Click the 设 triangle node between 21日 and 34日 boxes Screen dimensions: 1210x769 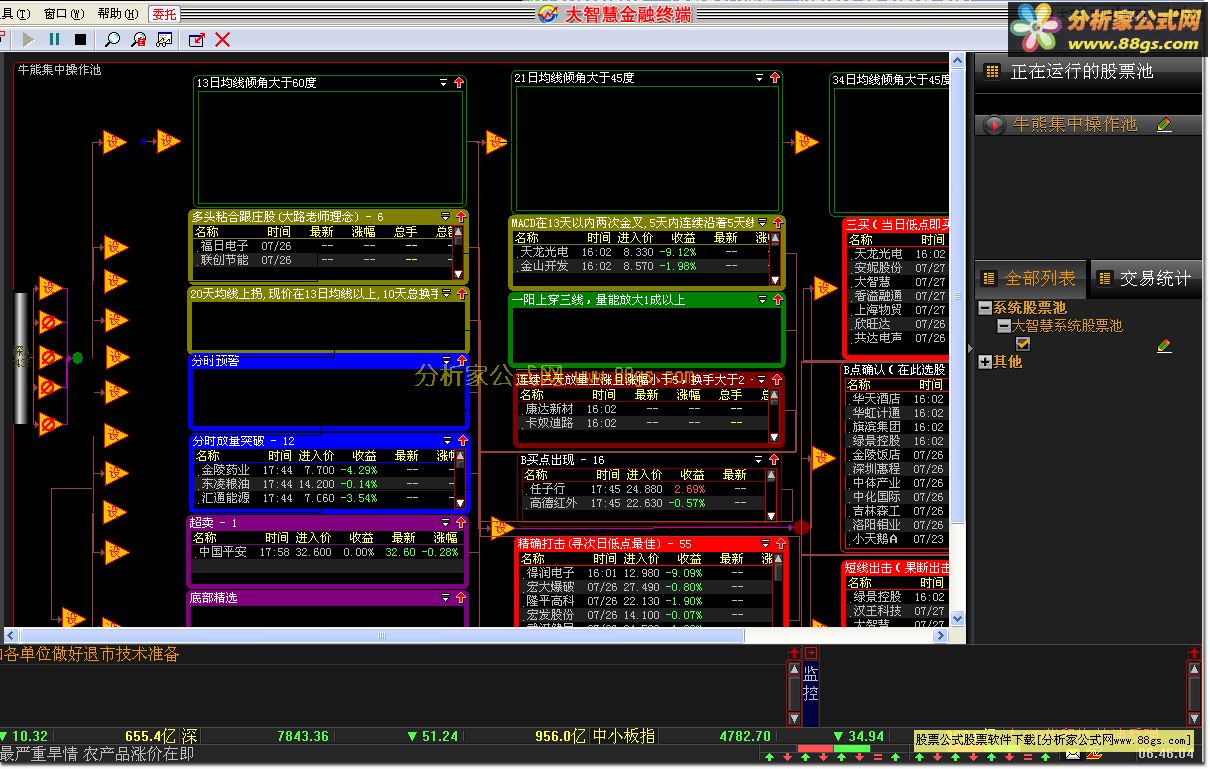click(x=806, y=142)
